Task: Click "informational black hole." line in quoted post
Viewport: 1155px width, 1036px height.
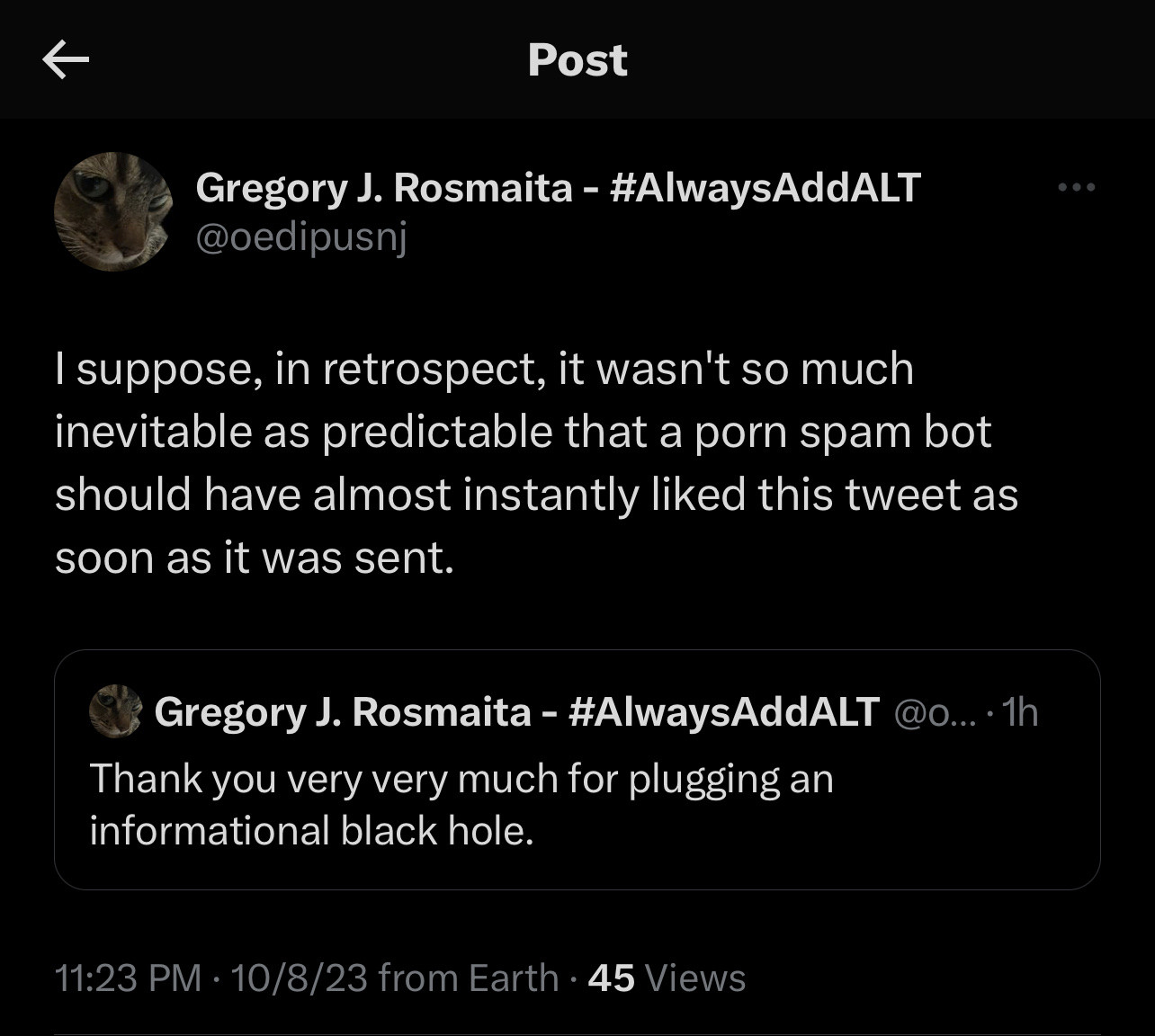Action: click(x=311, y=830)
